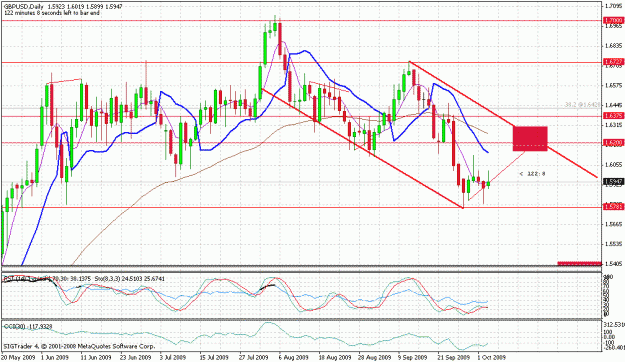Click the 21 Sep 2009 date label
Screen dimensions: 625x362
(x=454, y=357)
